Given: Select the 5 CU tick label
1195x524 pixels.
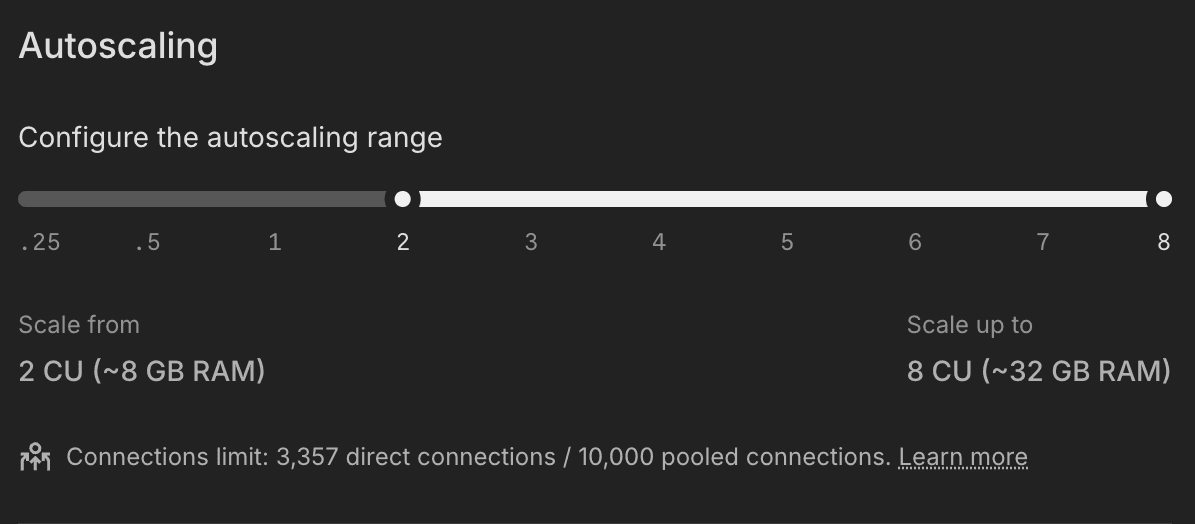Looking at the screenshot, I should [x=787, y=242].
